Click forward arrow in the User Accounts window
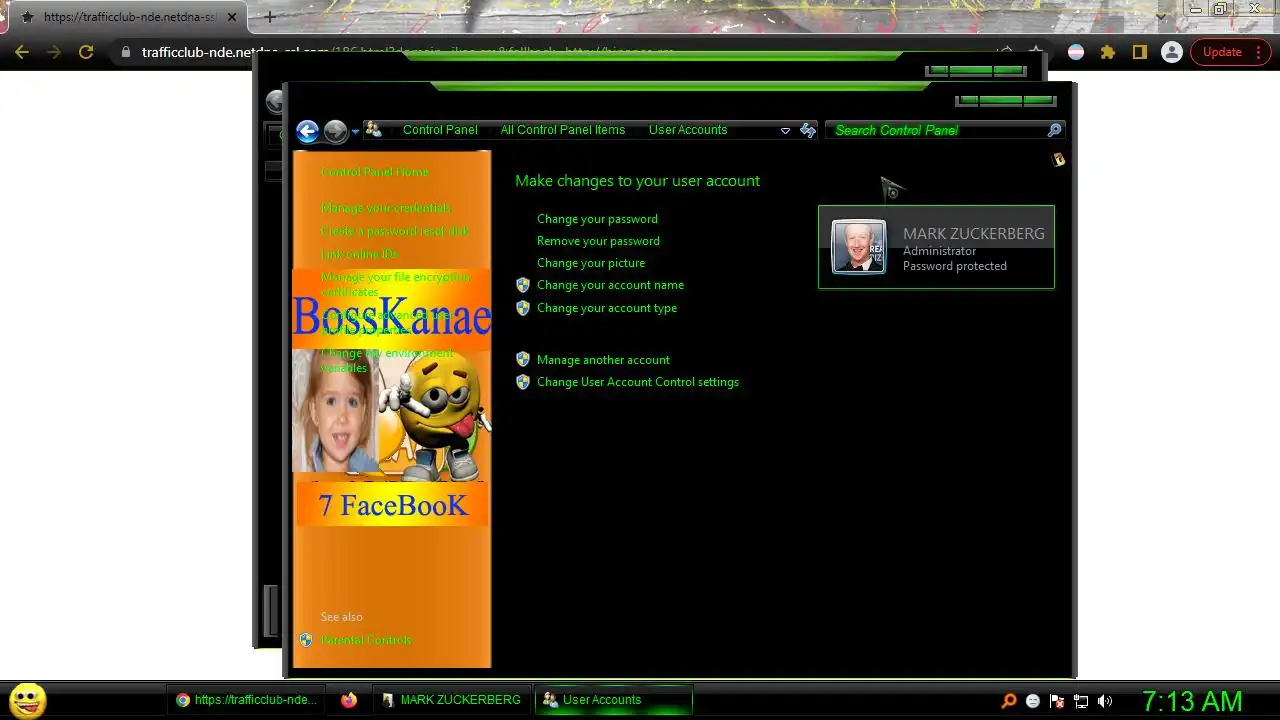 tap(335, 131)
